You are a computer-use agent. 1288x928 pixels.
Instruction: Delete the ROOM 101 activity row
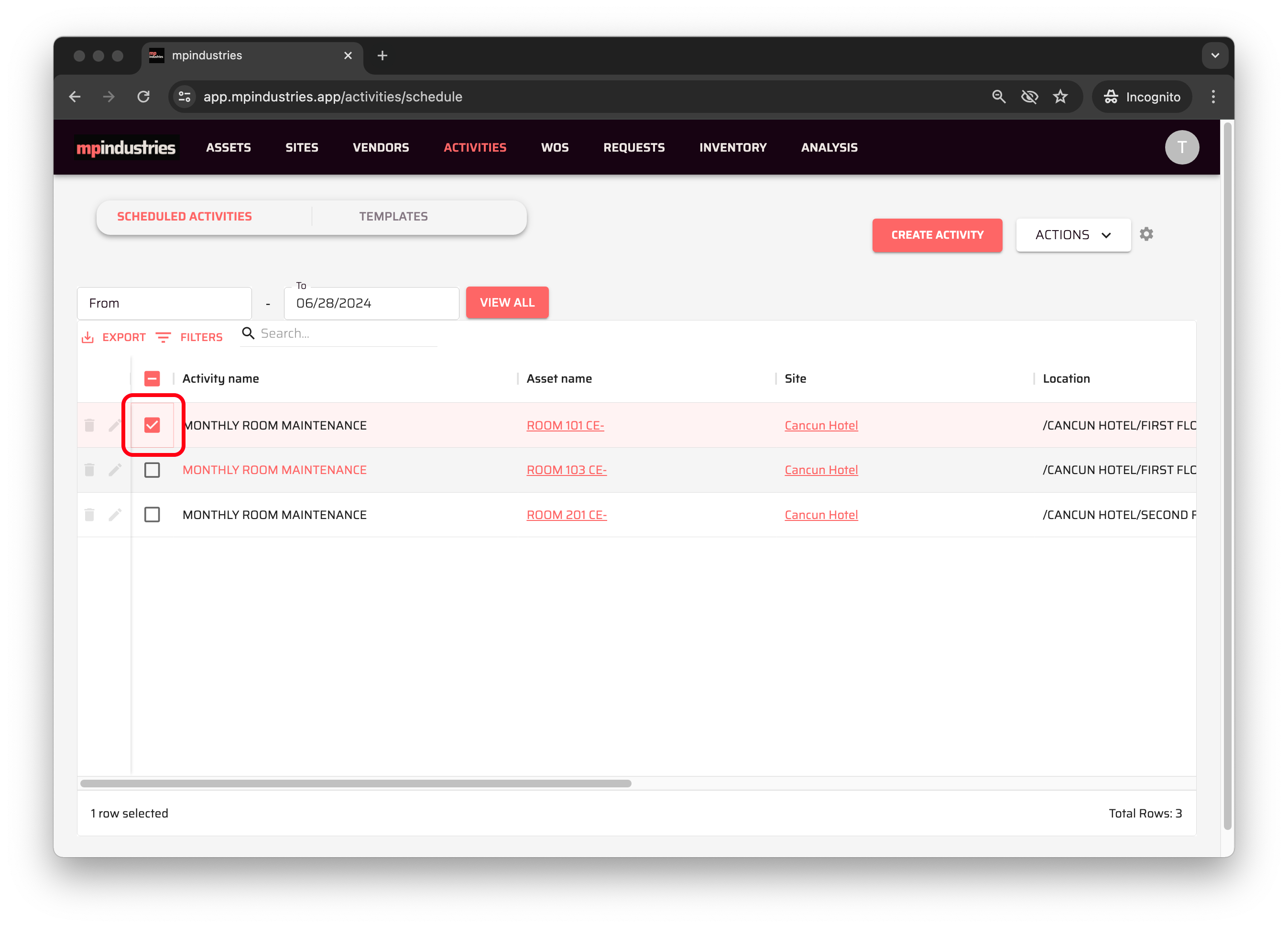click(89, 425)
